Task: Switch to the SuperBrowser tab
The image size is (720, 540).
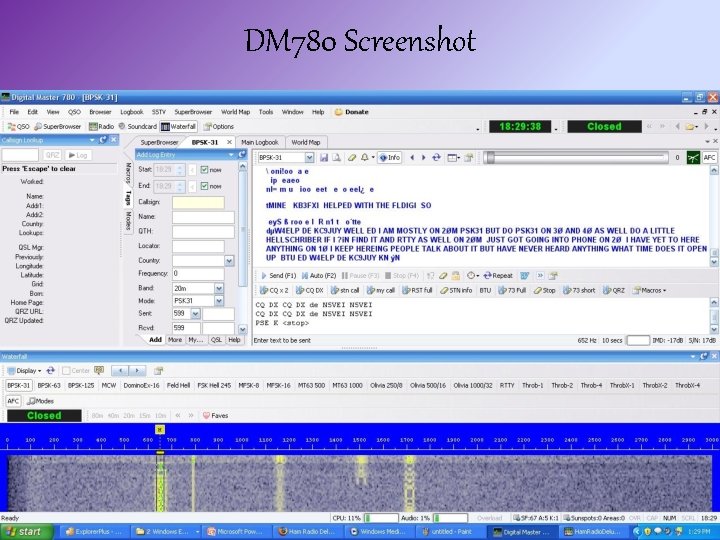Action: [x=159, y=142]
